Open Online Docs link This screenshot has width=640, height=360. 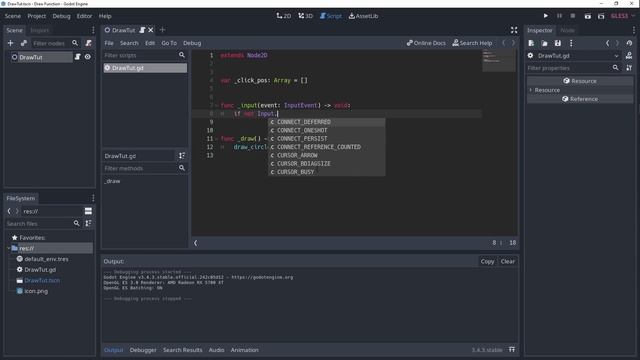[426, 43]
